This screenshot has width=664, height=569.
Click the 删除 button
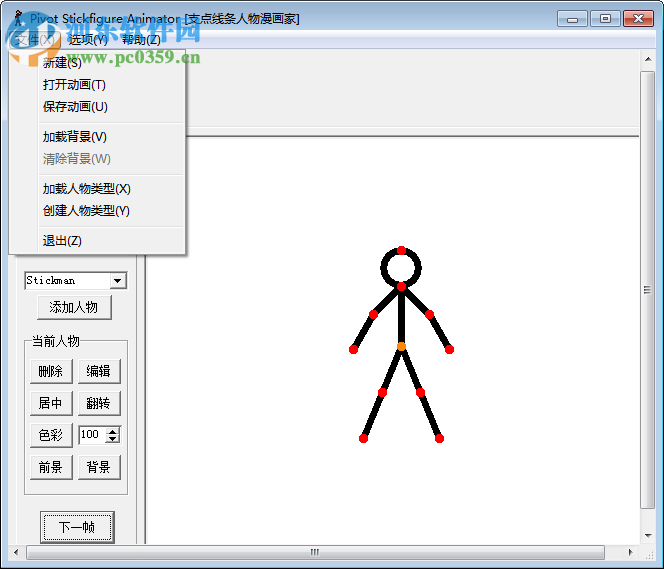tap(51, 371)
